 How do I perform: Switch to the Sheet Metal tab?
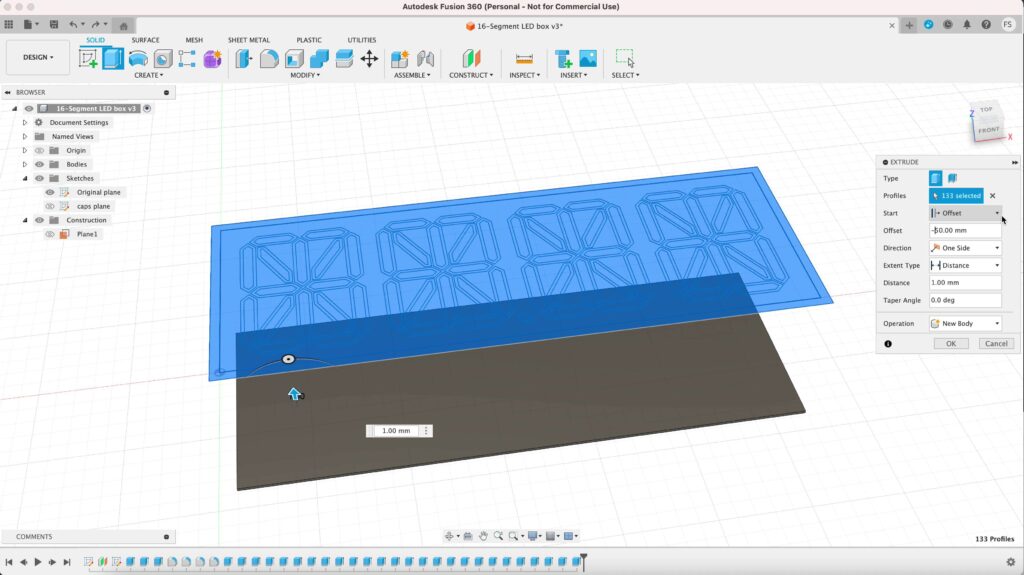coord(250,40)
